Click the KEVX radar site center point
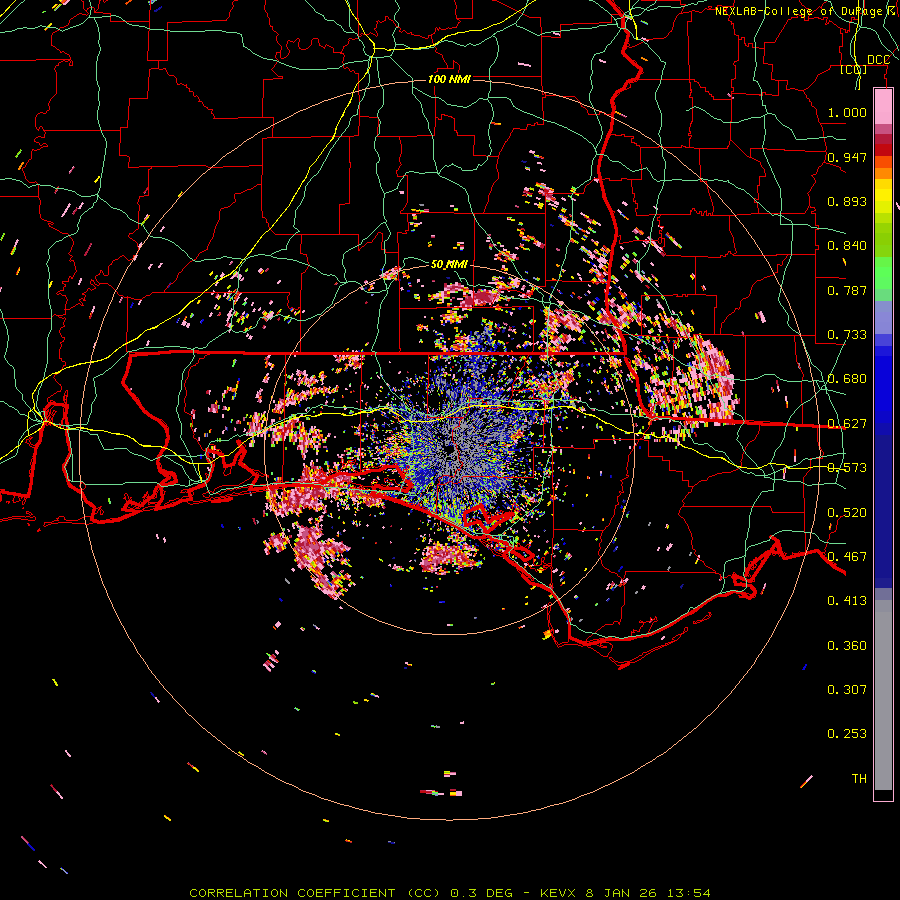The height and width of the screenshot is (900, 900). click(451, 449)
